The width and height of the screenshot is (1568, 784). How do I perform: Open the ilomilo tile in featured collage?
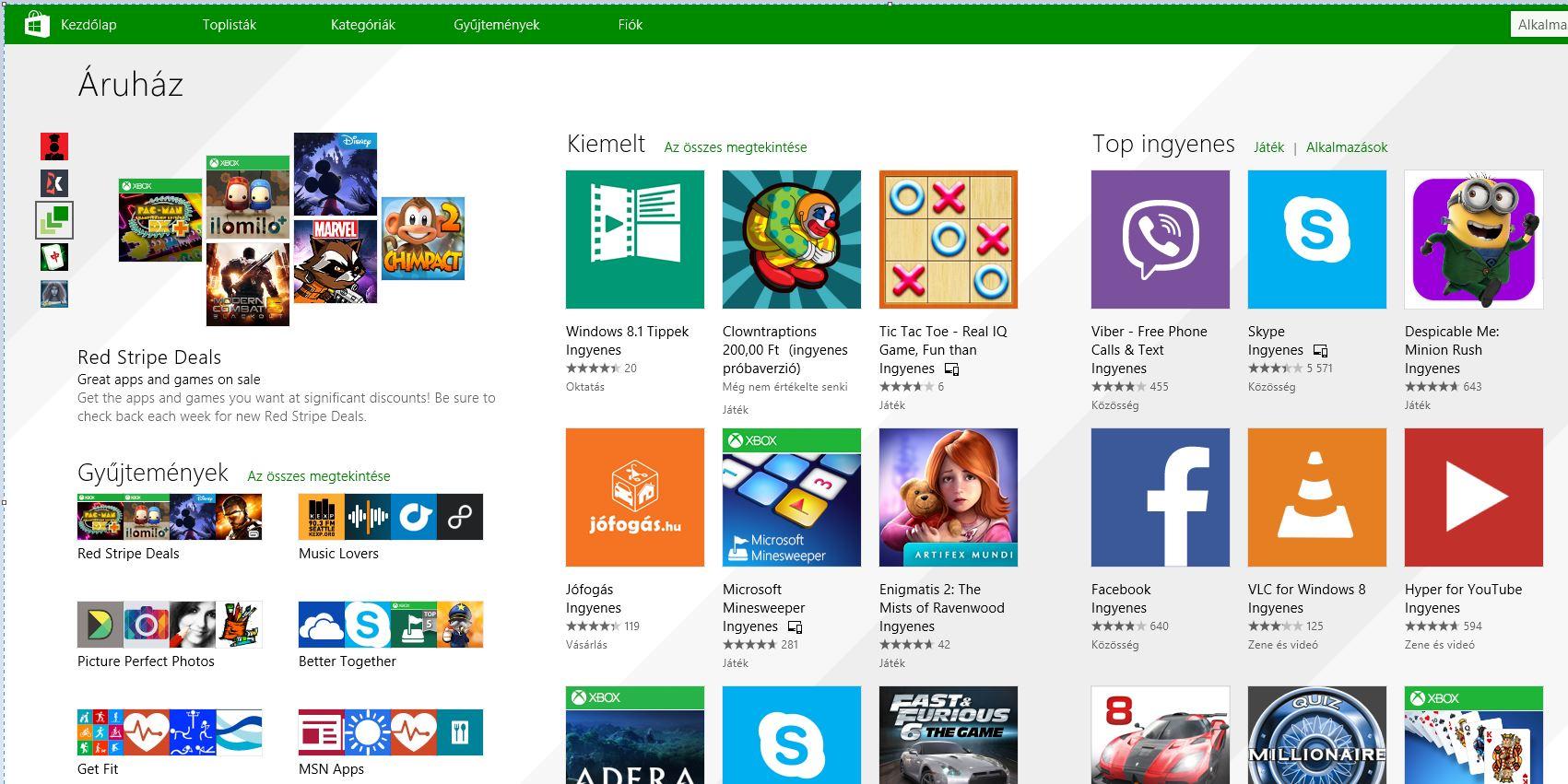pos(248,197)
